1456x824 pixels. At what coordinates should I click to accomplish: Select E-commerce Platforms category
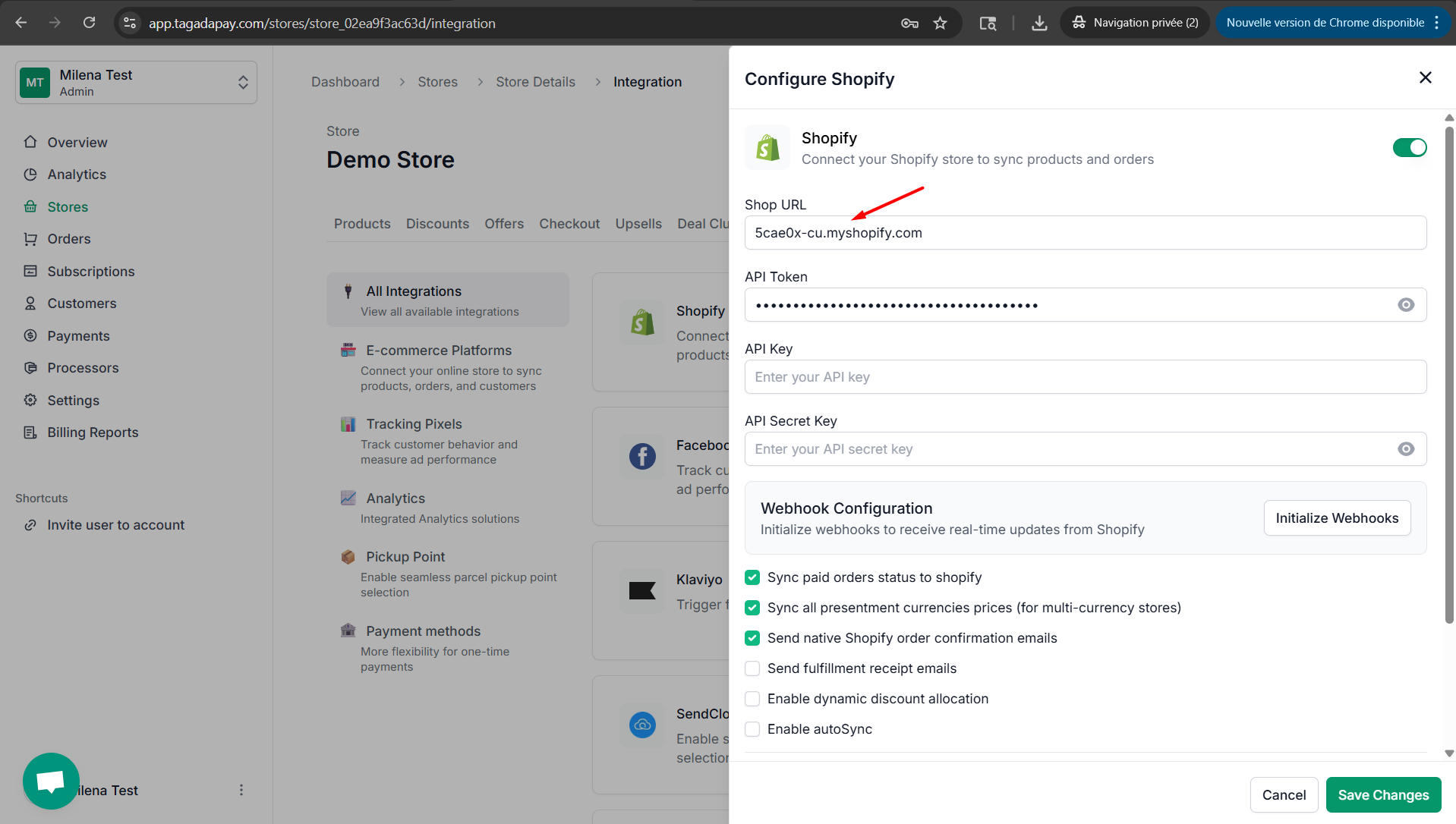point(448,367)
